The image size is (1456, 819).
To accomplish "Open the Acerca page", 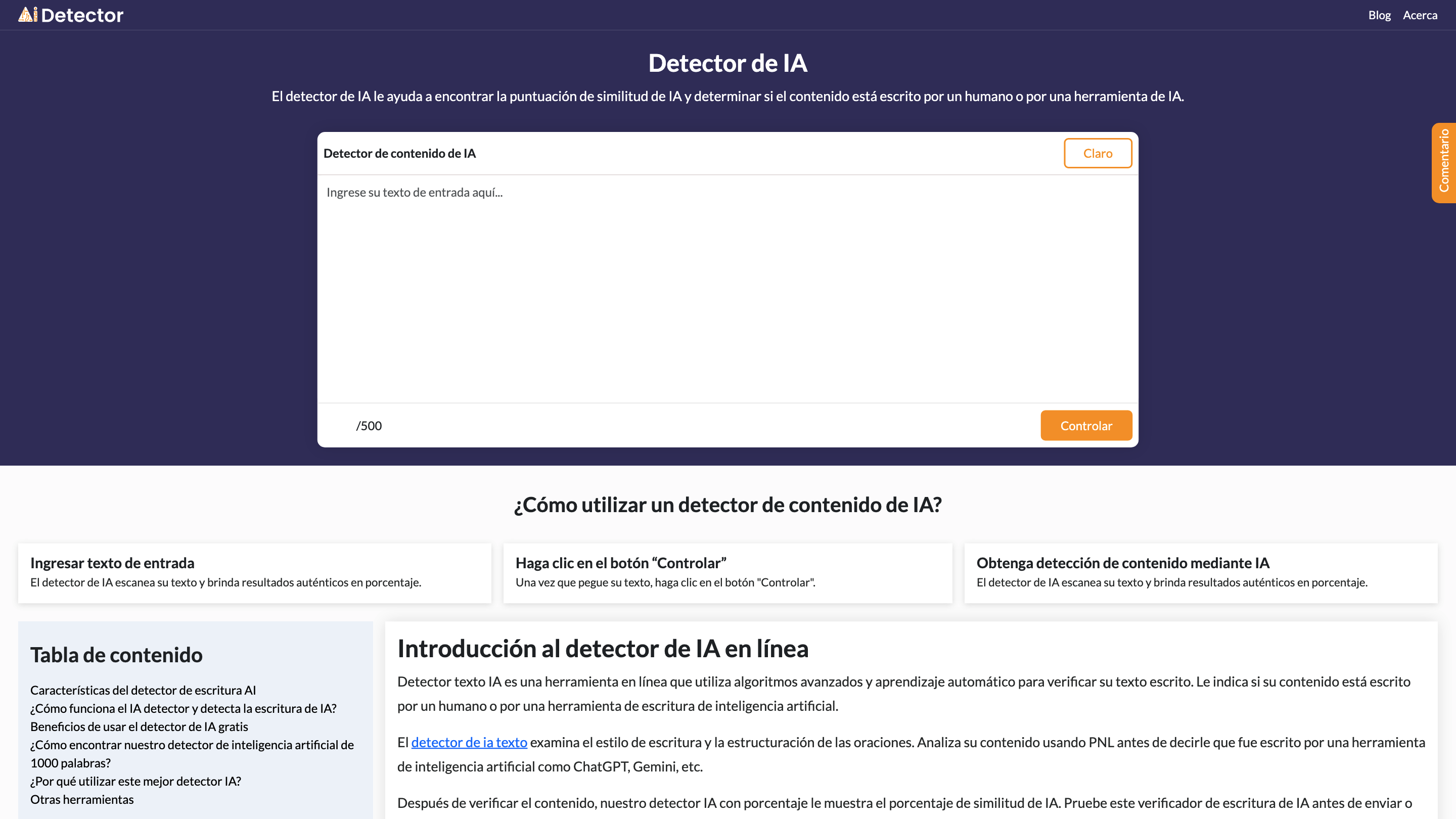I will click(x=1420, y=15).
